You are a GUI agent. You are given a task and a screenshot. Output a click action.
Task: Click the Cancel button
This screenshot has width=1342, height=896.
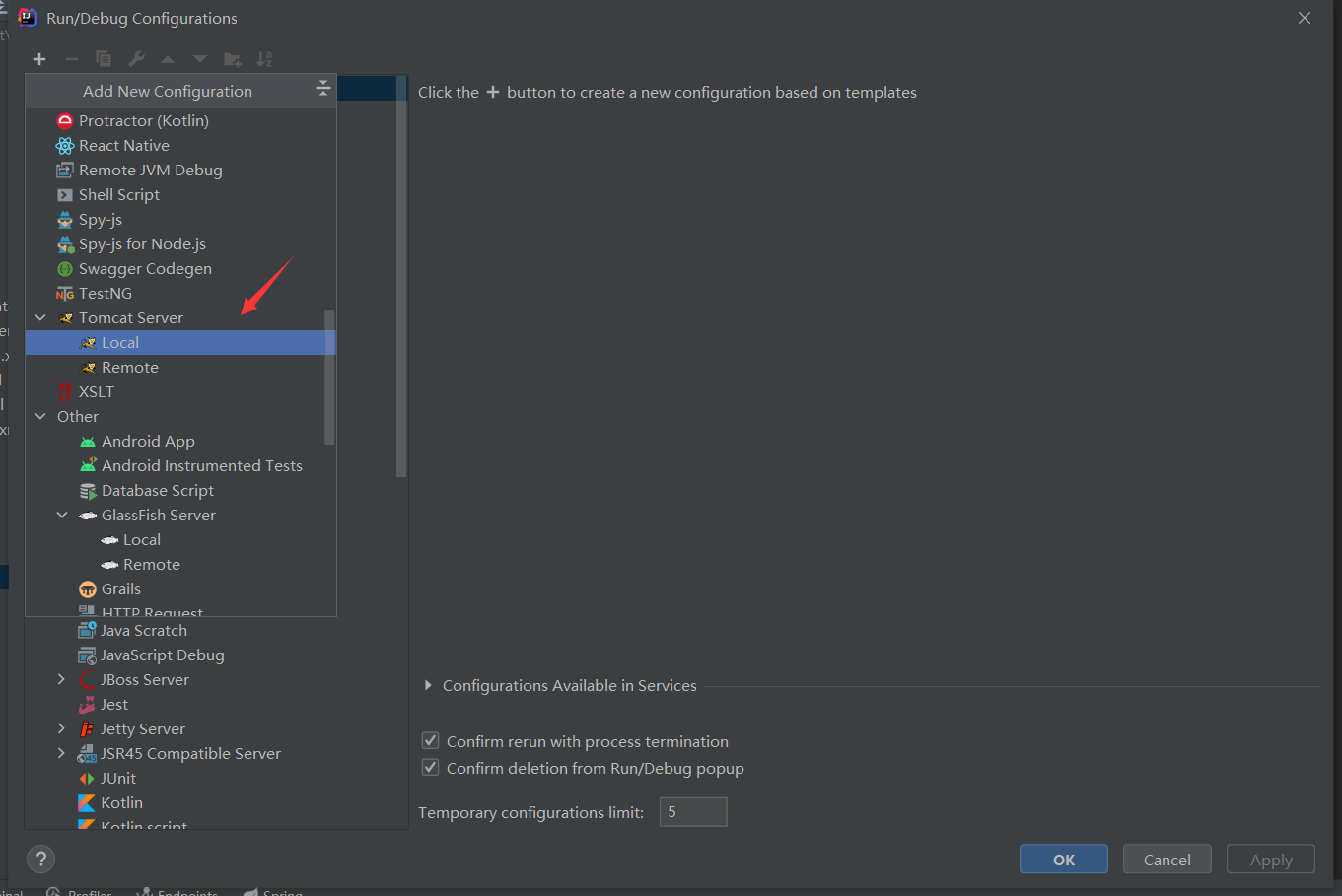pos(1167,860)
